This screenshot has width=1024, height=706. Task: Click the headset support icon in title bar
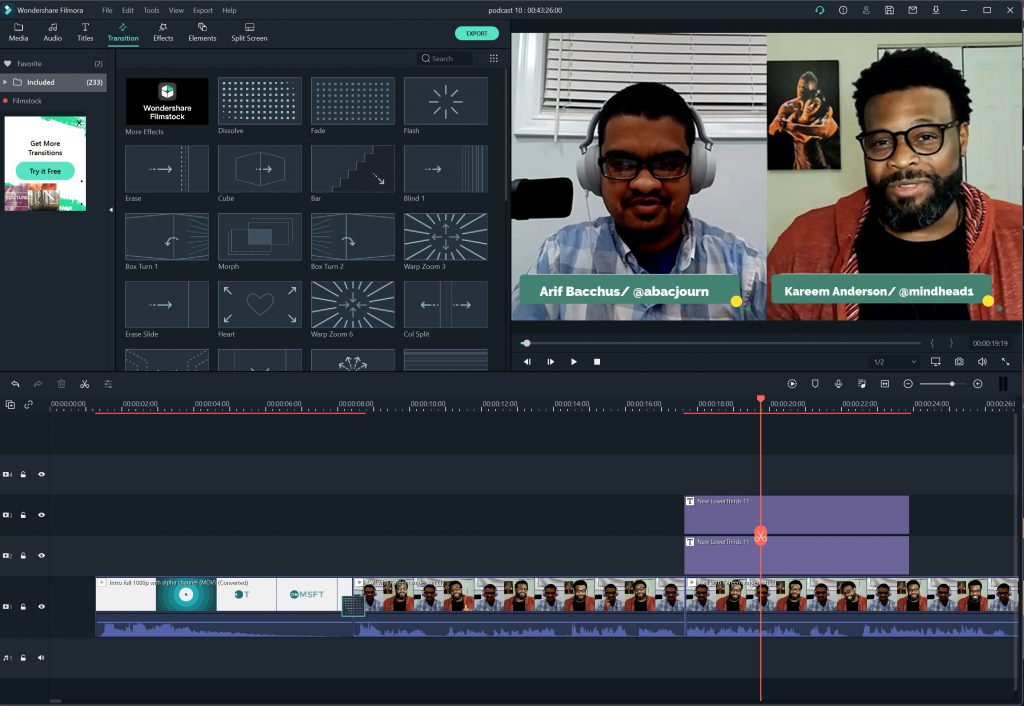(x=820, y=10)
